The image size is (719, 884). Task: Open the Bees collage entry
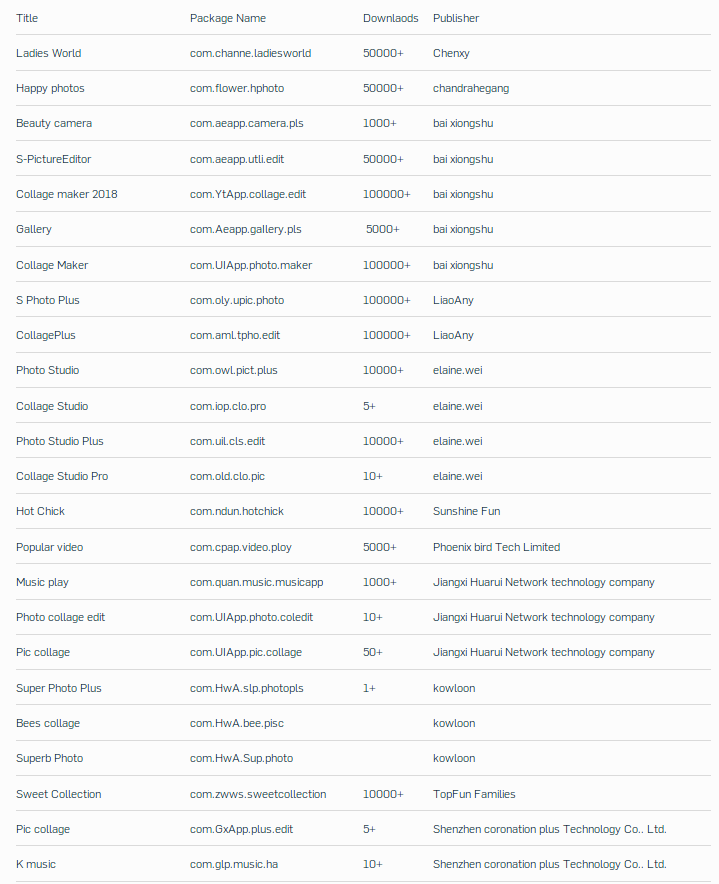48,723
